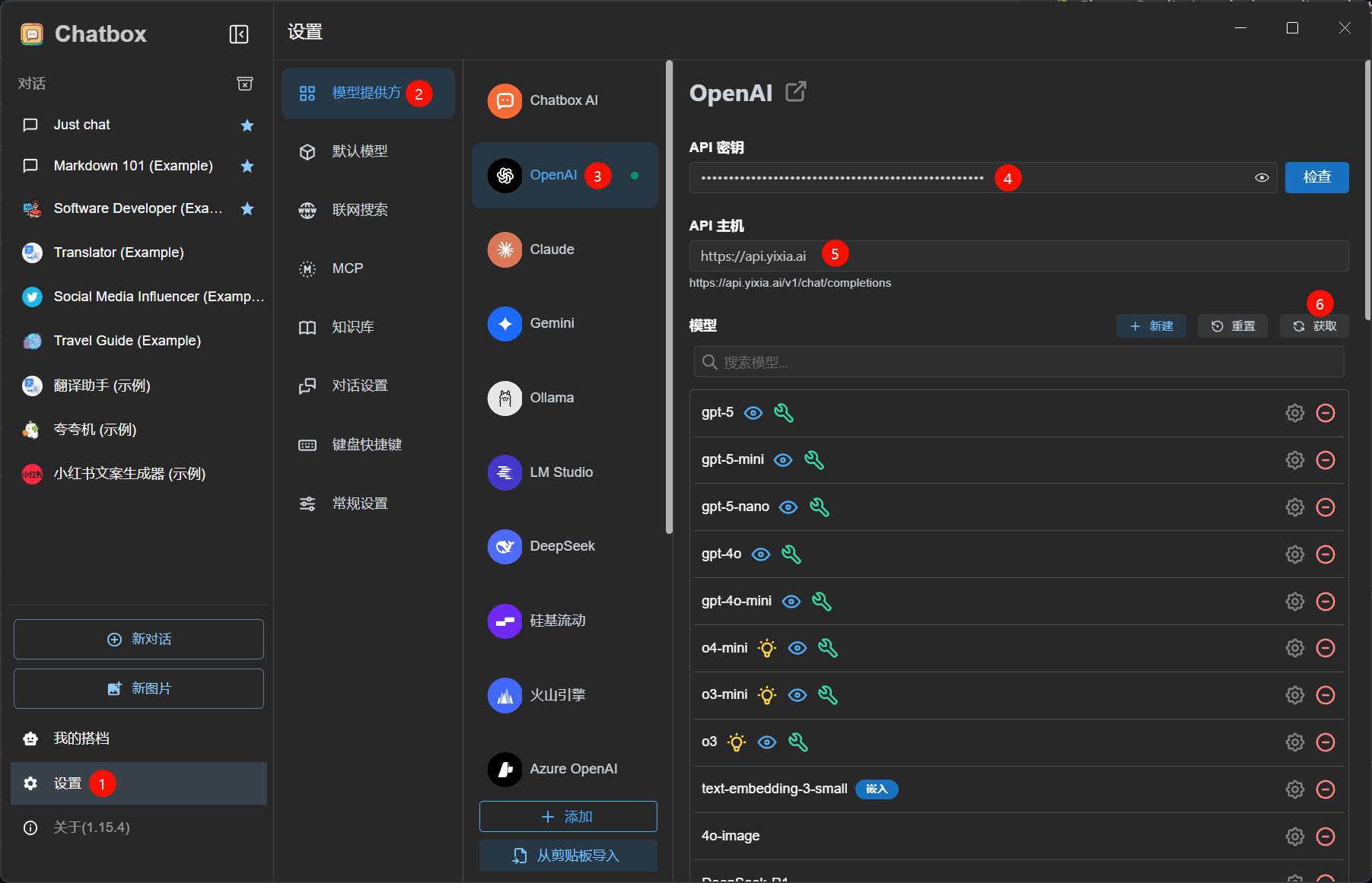Click the clear conversations archive icon
The height and width of the screenshot is (883, 1372).
[245, 84]
